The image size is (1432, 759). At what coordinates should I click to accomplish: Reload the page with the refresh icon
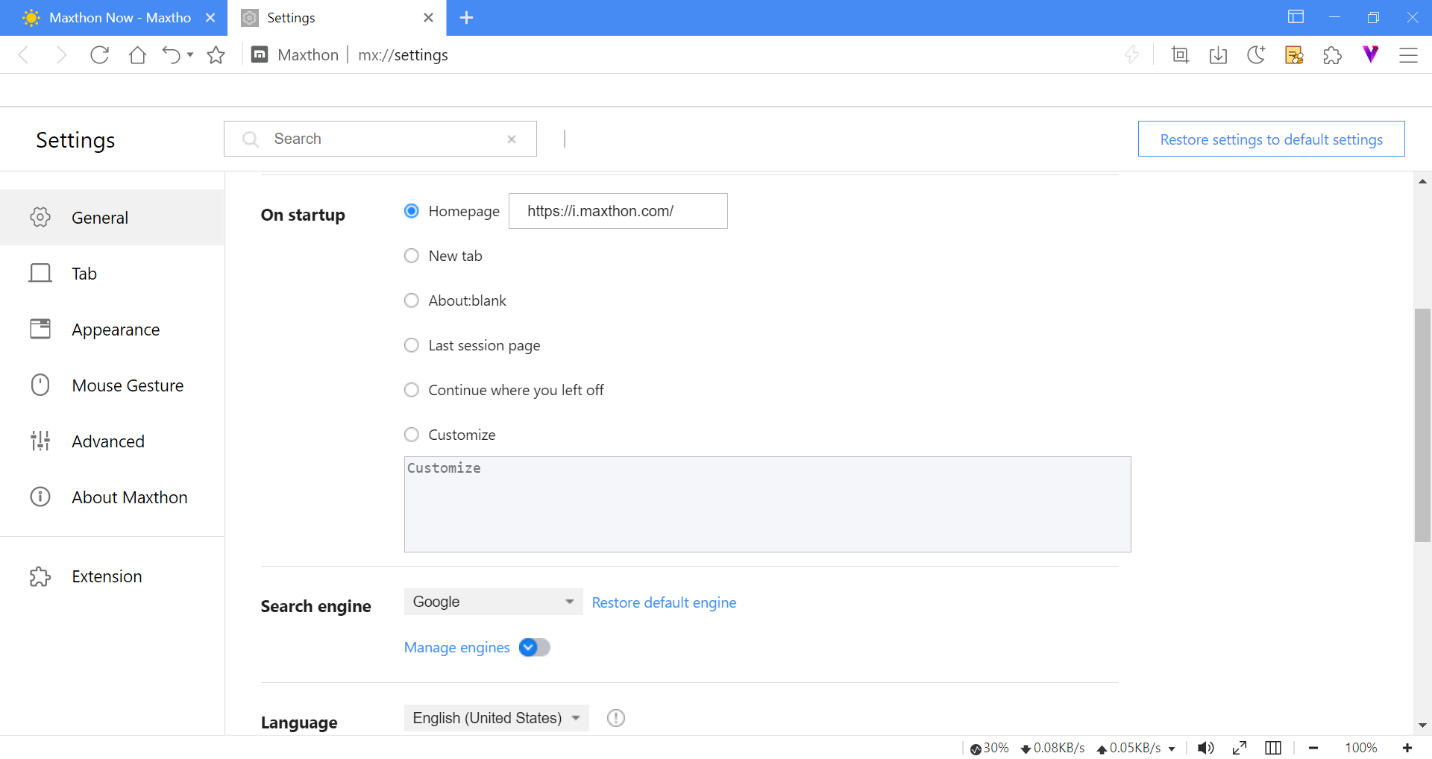tap(99, 55)
